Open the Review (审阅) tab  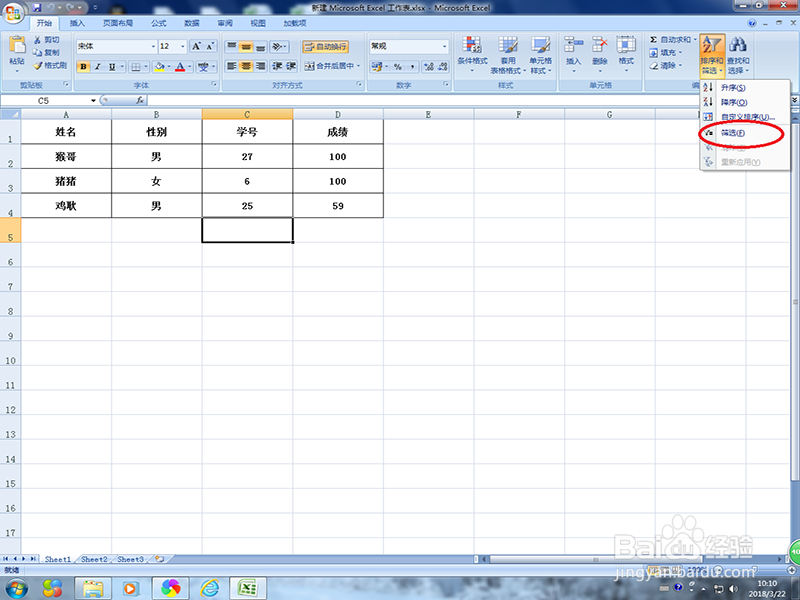(225, 23)
